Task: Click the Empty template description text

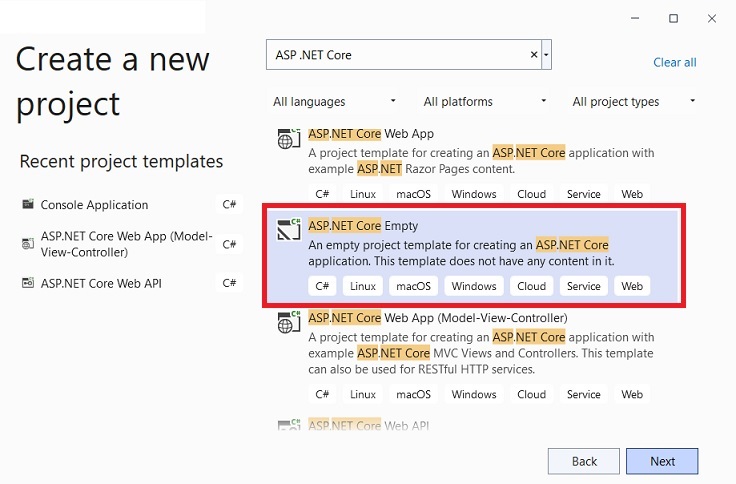Action: click(461, 253)
